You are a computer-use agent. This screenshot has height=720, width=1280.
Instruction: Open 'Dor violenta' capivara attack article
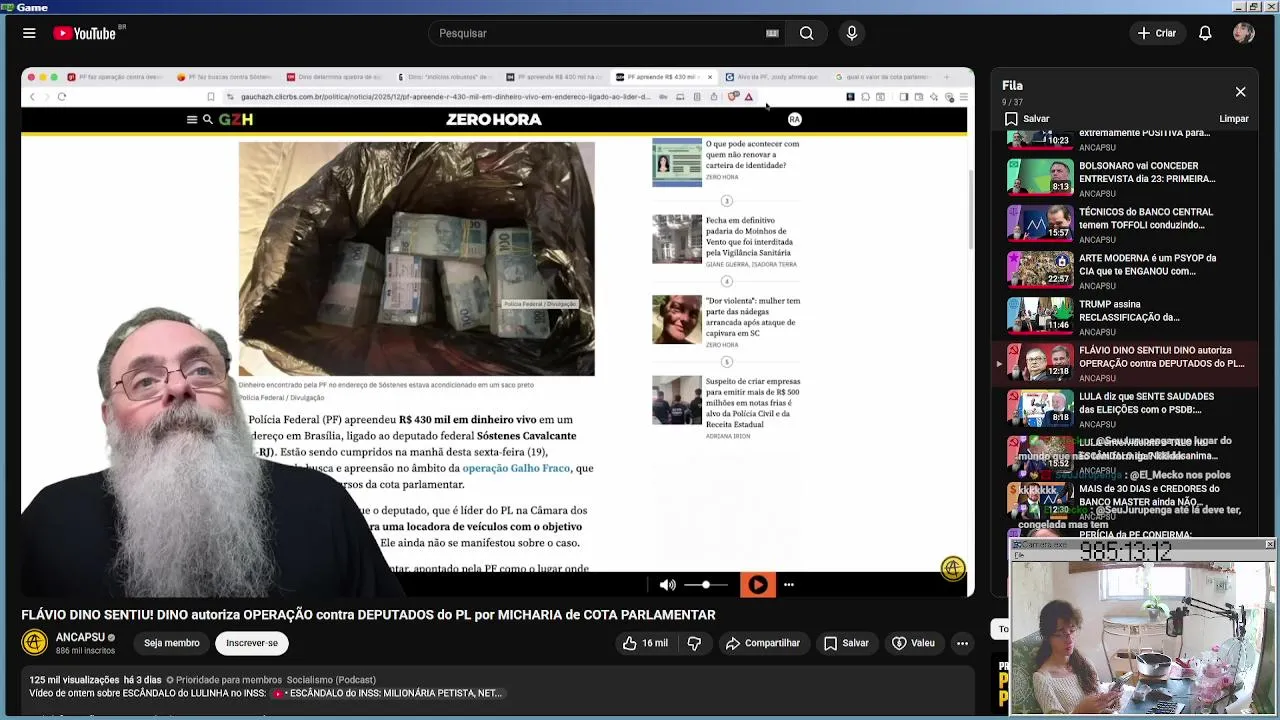[x=726, y=321]
